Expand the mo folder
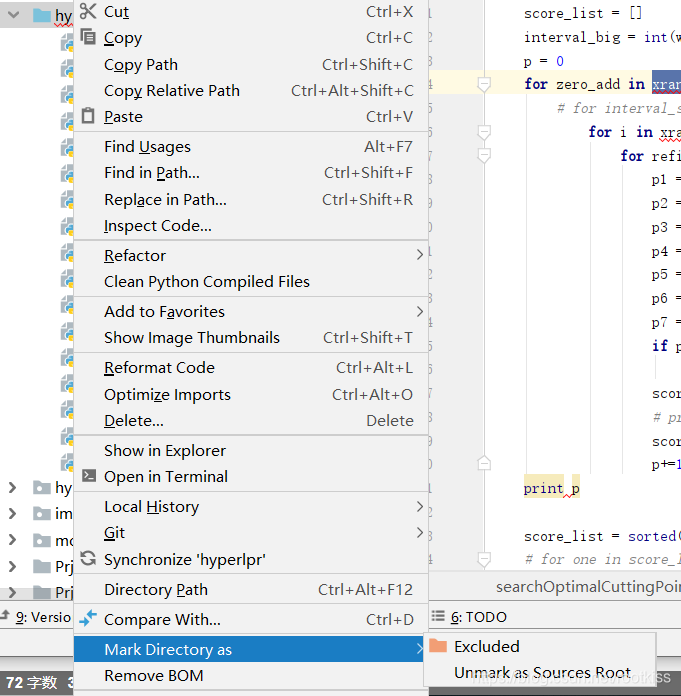 point(12,540)
